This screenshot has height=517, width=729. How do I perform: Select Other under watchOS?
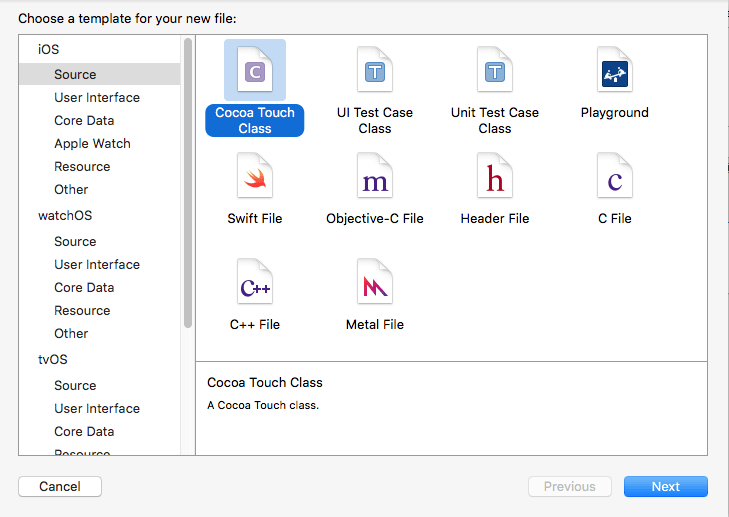pos(71,334)
